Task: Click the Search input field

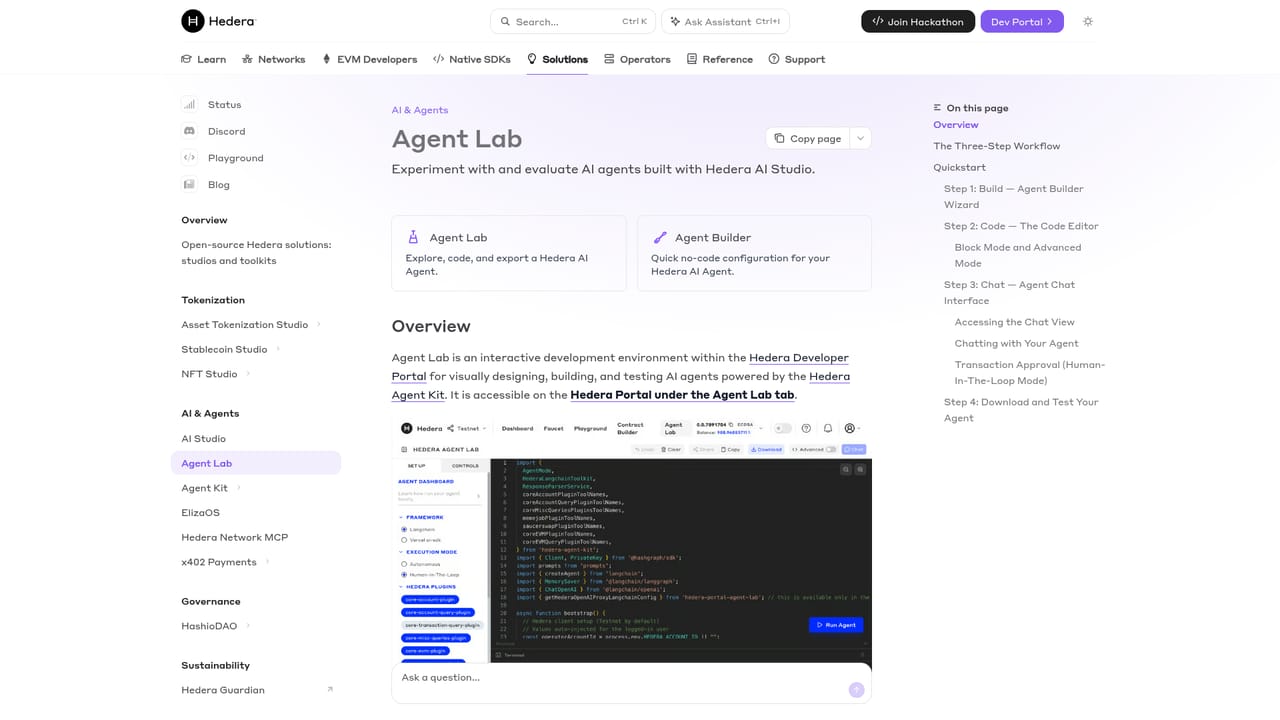Action: (574, 21)
